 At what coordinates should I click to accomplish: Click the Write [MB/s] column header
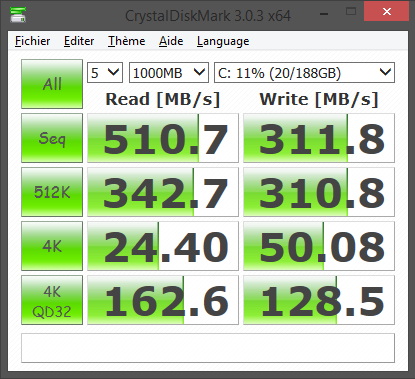tap(319, 99)
